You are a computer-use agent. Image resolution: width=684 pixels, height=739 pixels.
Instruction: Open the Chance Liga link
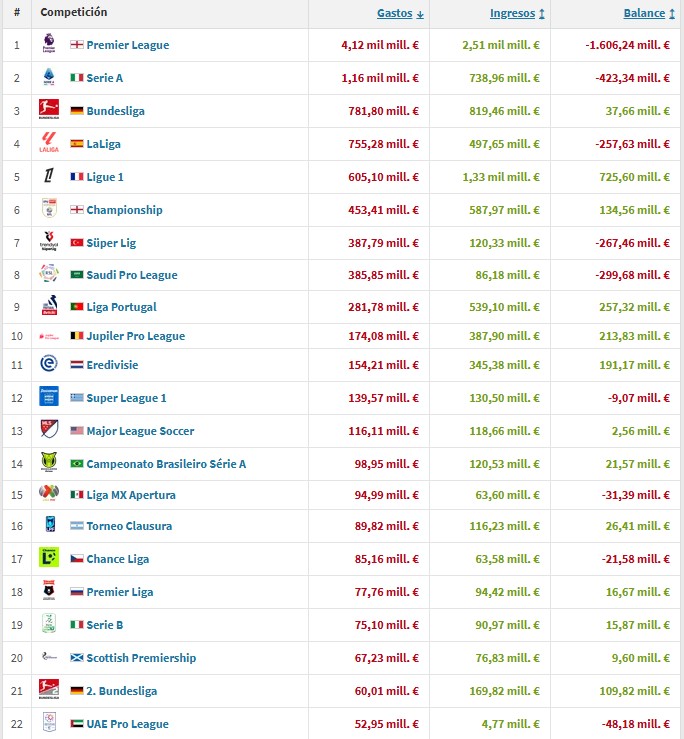(118, 559)
